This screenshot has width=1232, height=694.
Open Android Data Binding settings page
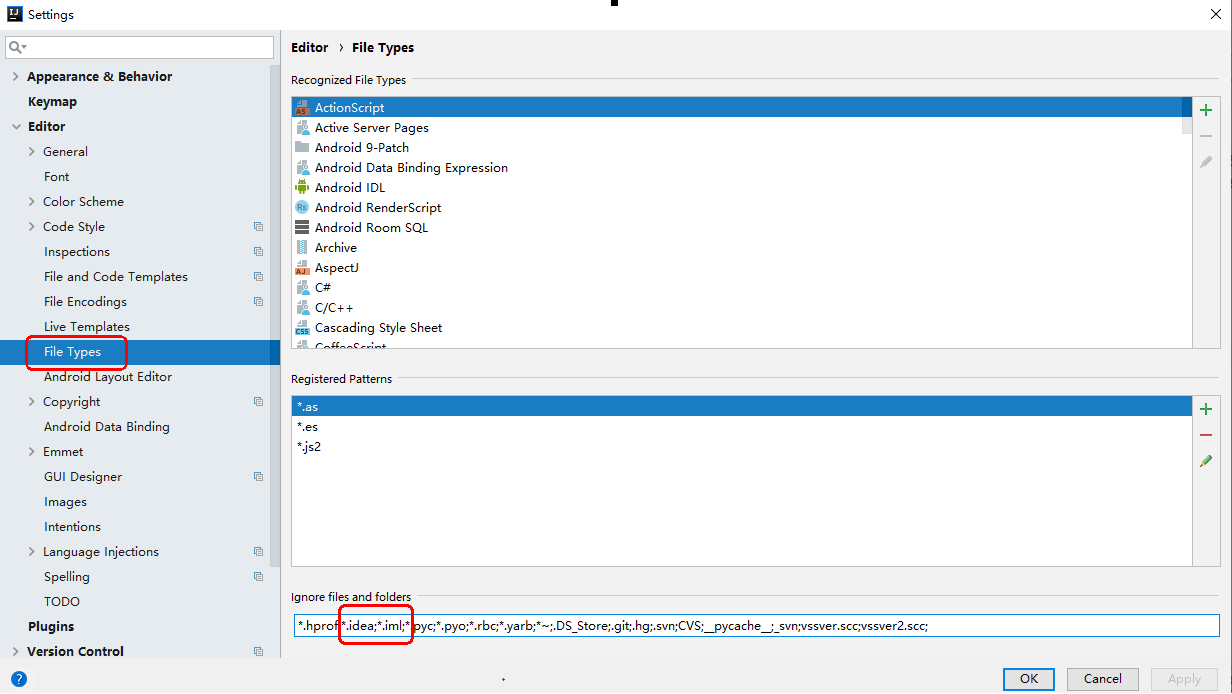(107, 427)
